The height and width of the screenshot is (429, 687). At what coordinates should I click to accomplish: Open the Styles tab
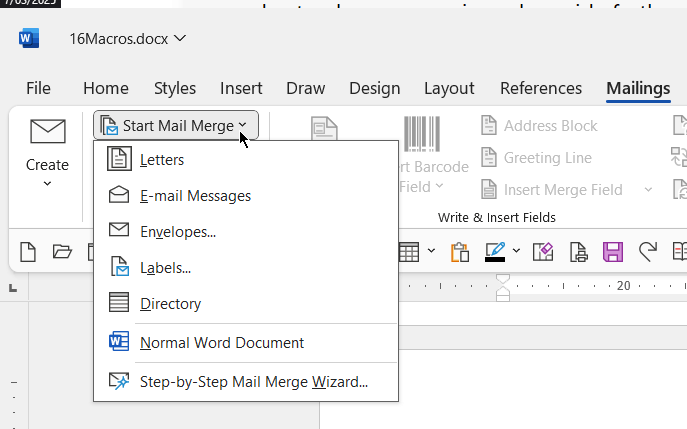(175, 89)
